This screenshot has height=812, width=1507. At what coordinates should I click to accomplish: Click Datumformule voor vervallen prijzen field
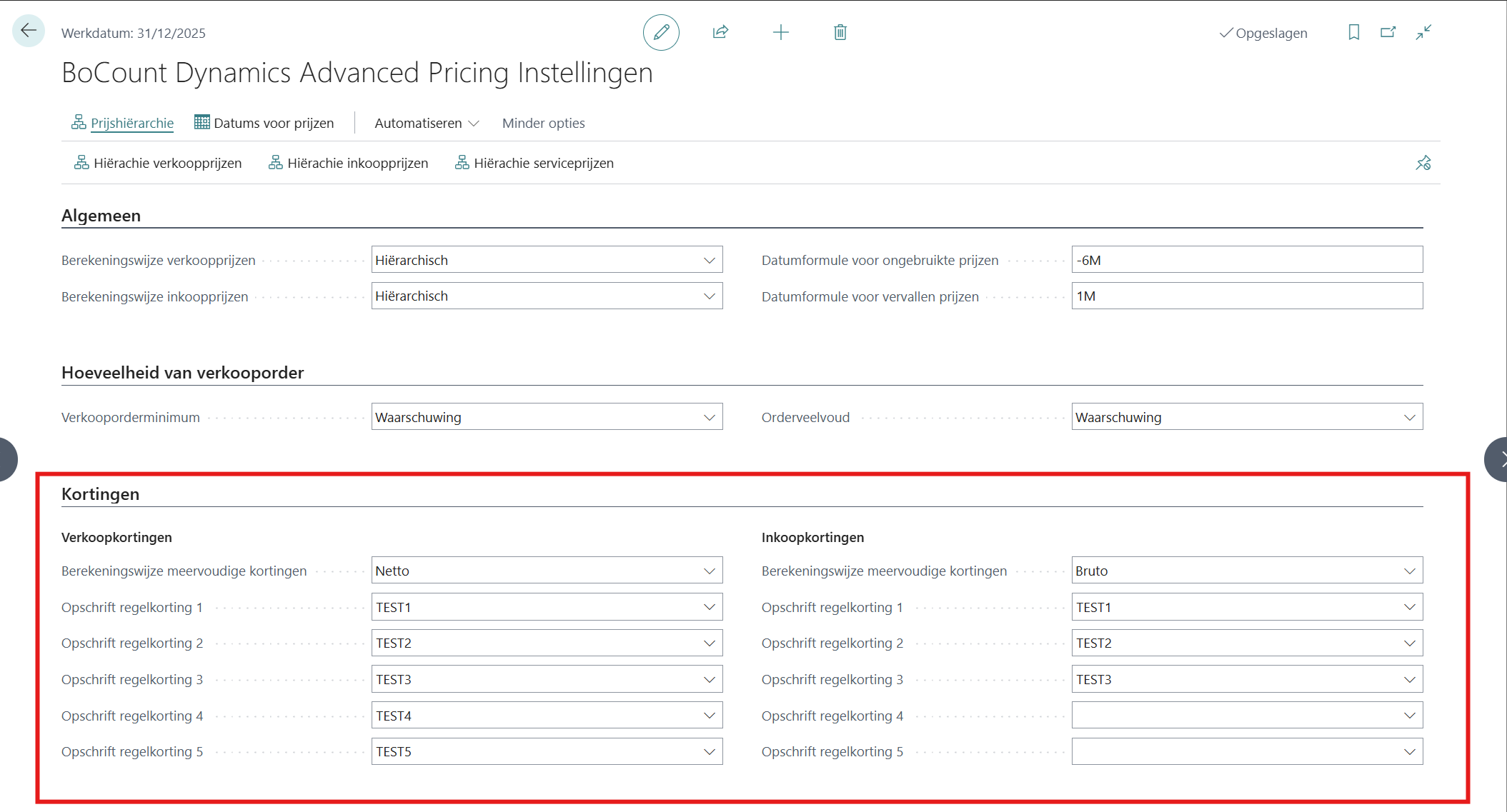(1246, 296)
